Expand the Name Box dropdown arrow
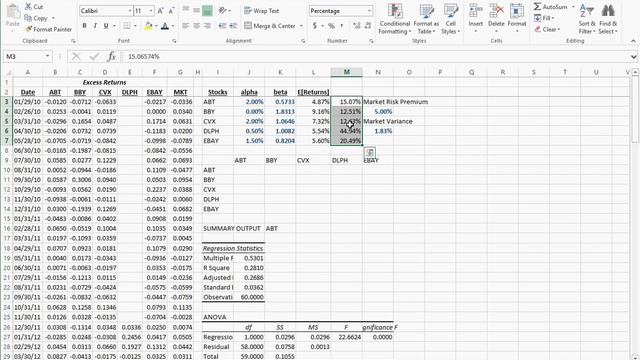The width and height of the screenshot is (640, 360). (47, 56)
